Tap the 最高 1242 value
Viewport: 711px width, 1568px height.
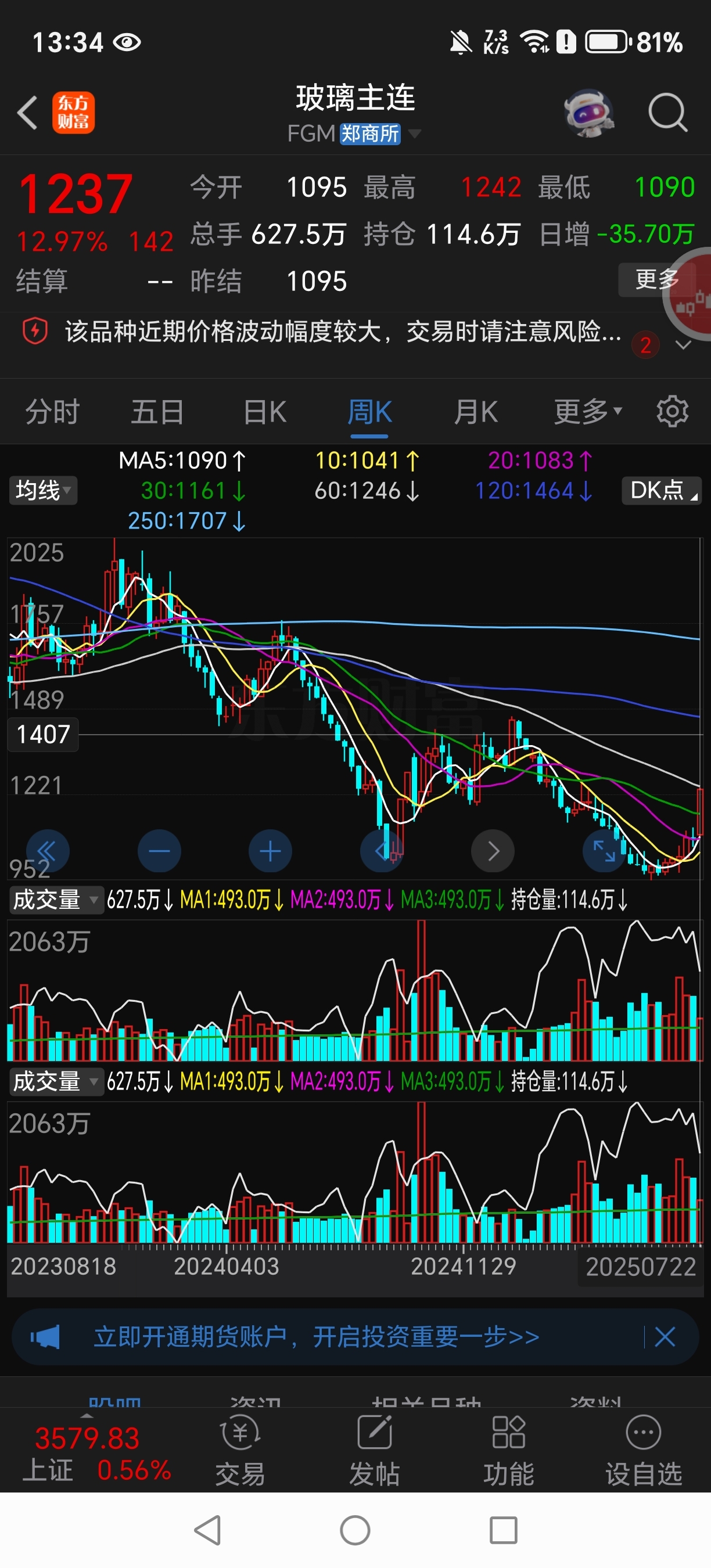pos(491,187)
